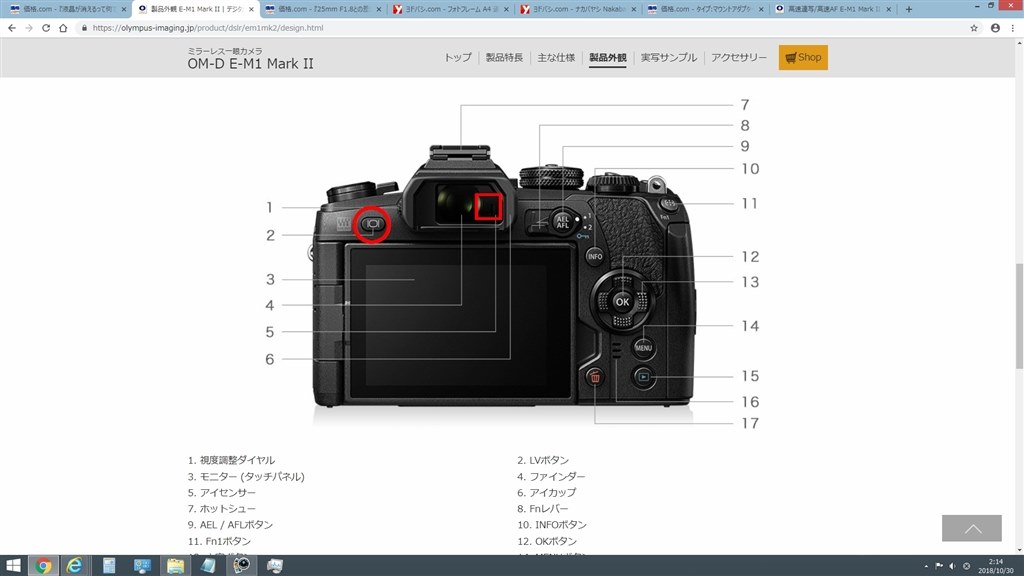Image resolution: width=1024 pixels, height=576 pixels.
Task: Select the text 3. モニター (タッチパネル)
Action: point(246,477)
